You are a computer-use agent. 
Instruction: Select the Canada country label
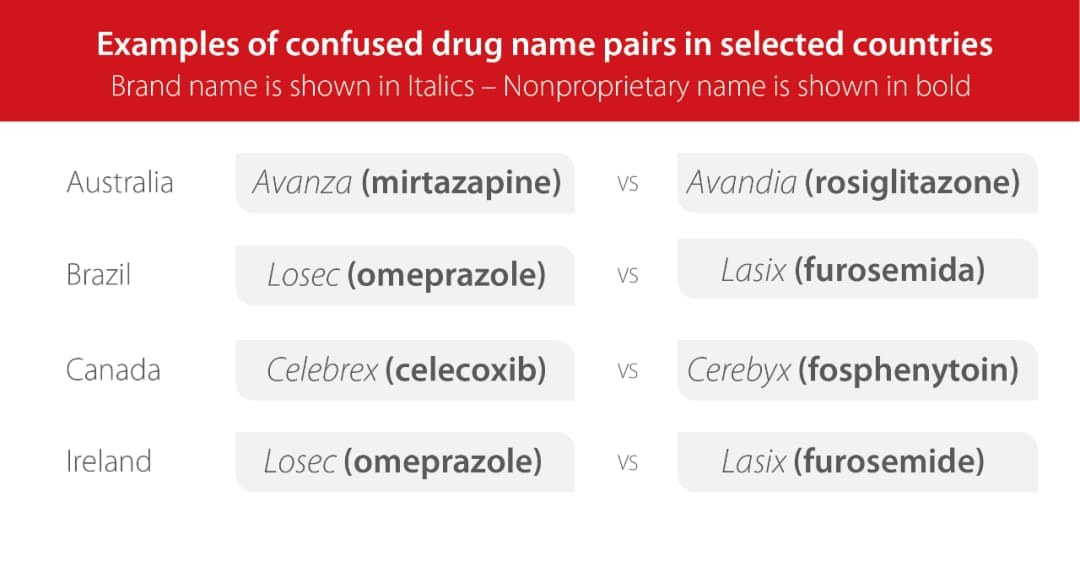[113, 370]
